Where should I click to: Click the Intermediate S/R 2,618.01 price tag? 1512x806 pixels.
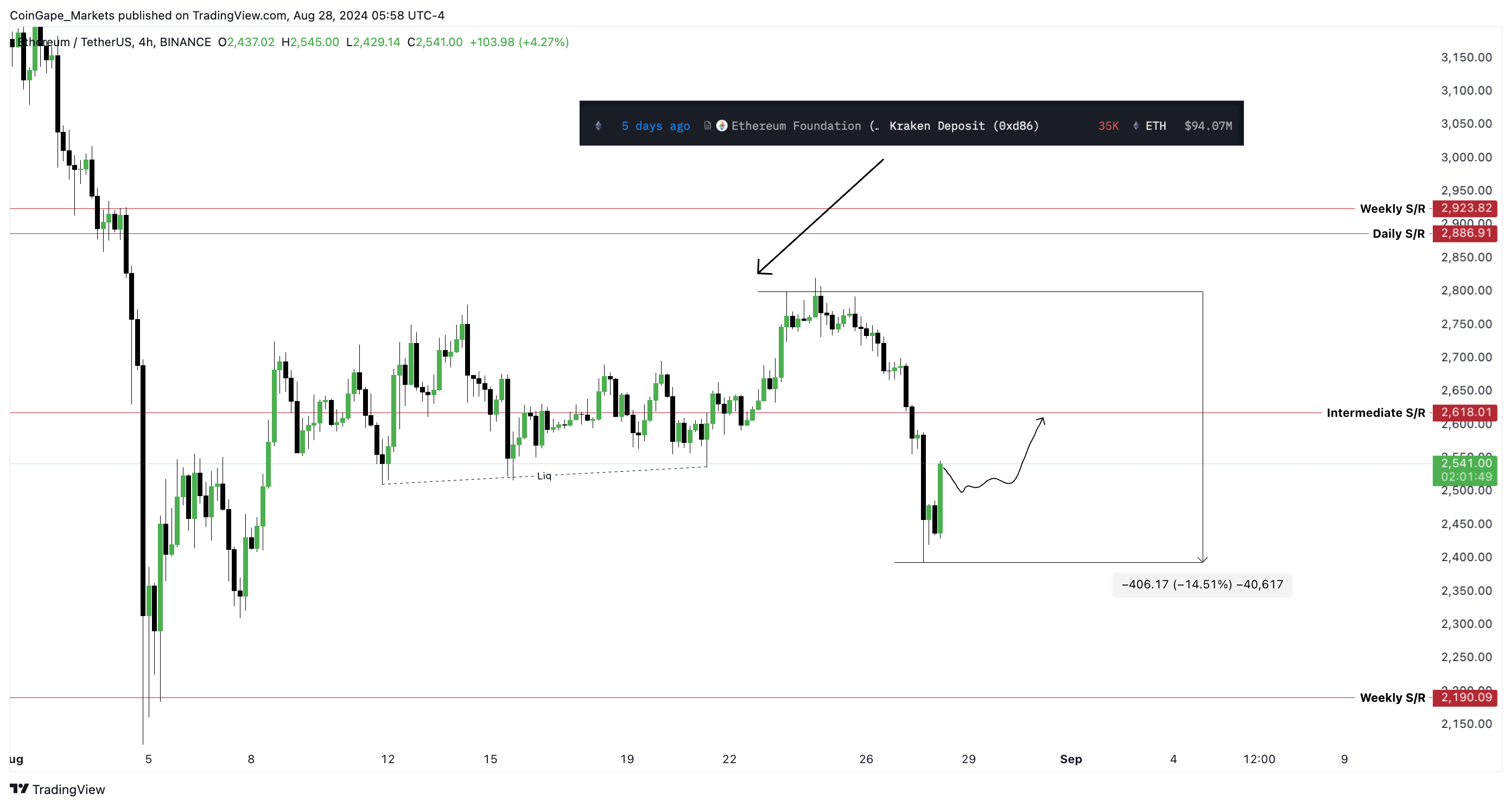(x=1465, y=412)
